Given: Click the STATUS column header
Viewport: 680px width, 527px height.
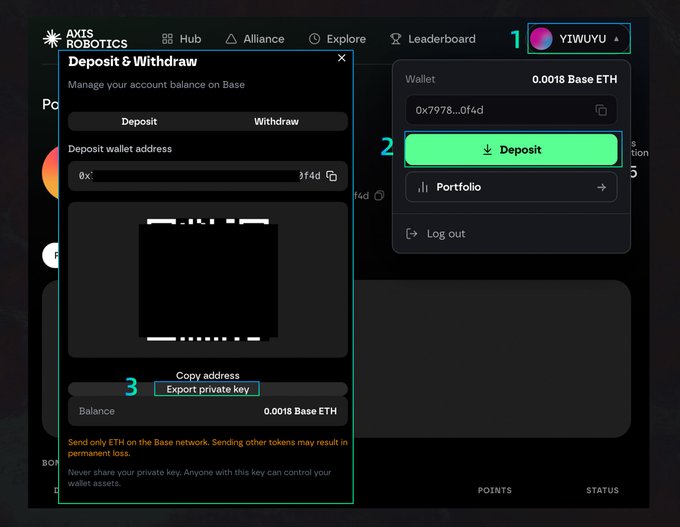Looking at the screenshot, I should pyautogui.click(x=602, y=490).
